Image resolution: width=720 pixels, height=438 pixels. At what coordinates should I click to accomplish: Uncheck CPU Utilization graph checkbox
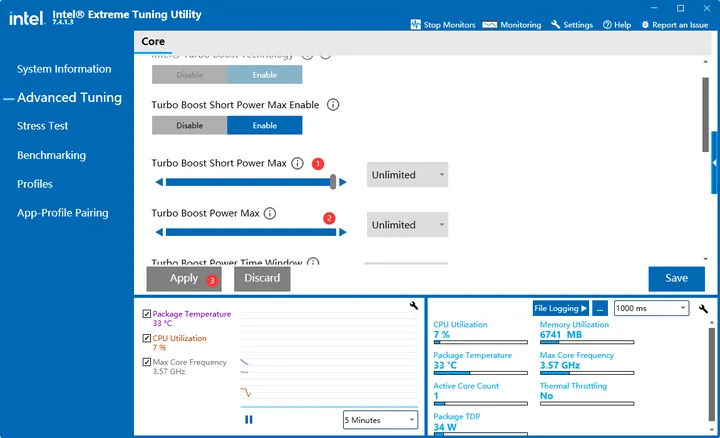(x=146, y=338)
